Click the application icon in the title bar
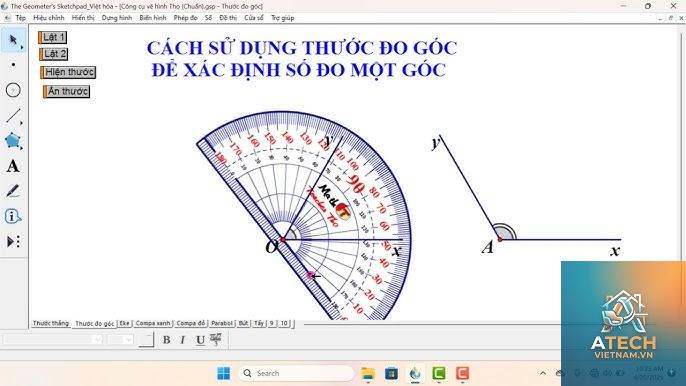 (5, 6)
